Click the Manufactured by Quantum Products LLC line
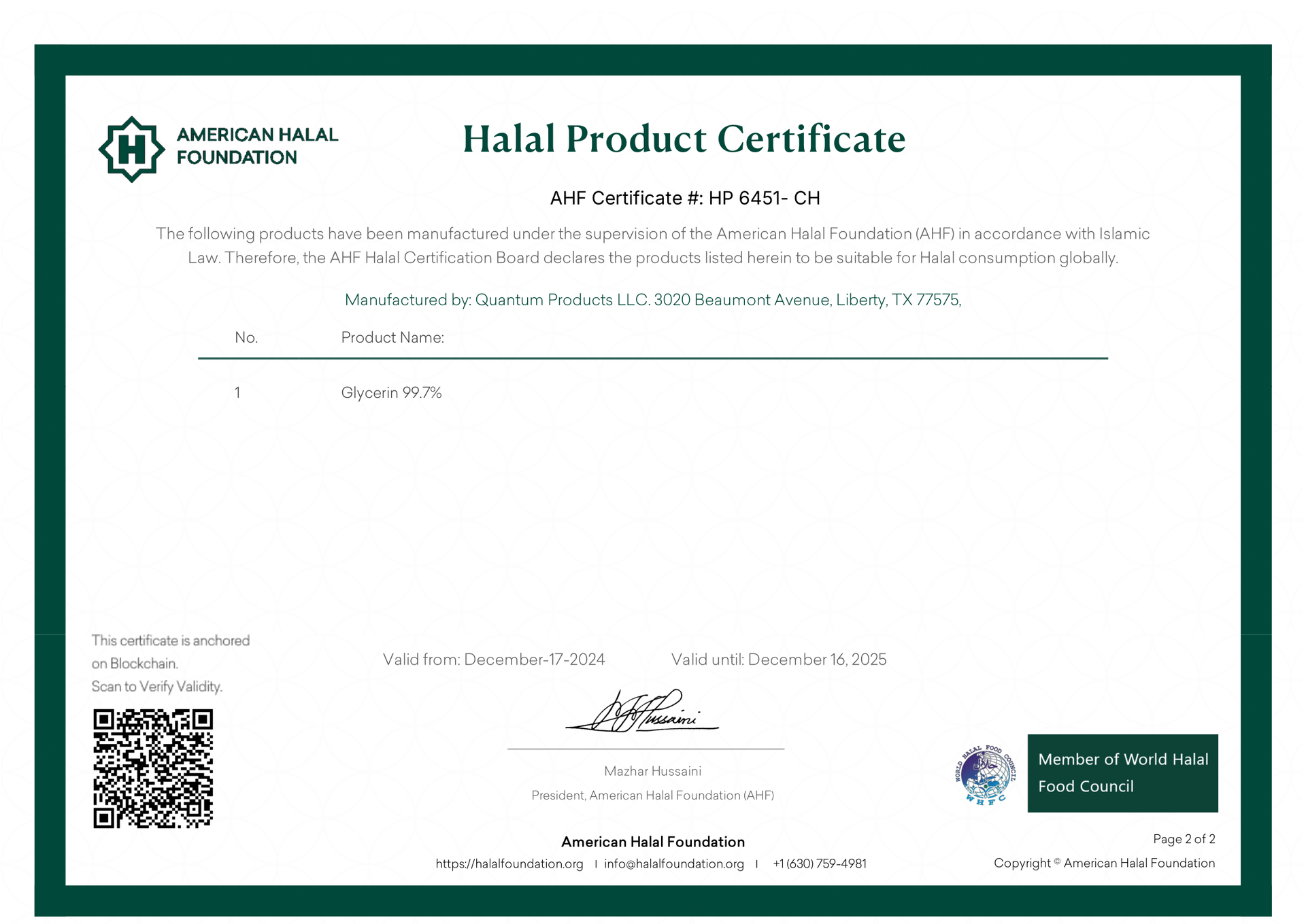 pos(653,300)
